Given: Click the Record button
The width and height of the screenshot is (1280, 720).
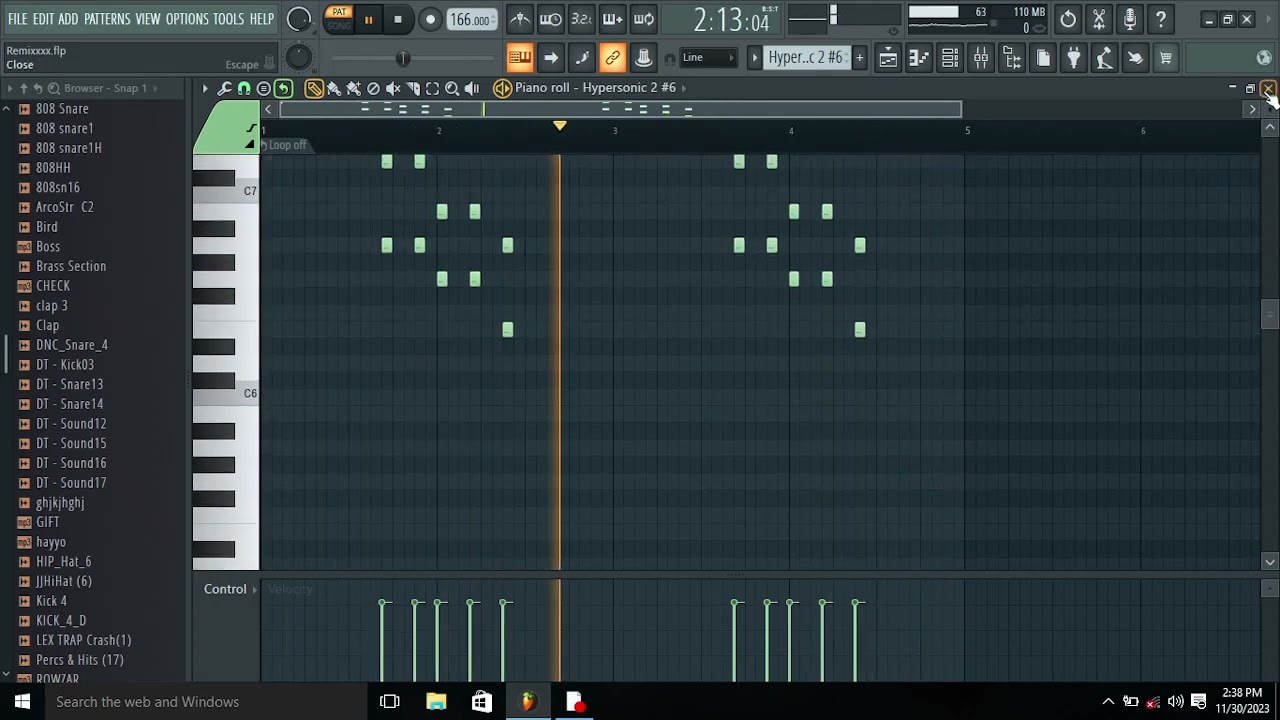Looking at the screenshot, I should (x=430, y=19).
